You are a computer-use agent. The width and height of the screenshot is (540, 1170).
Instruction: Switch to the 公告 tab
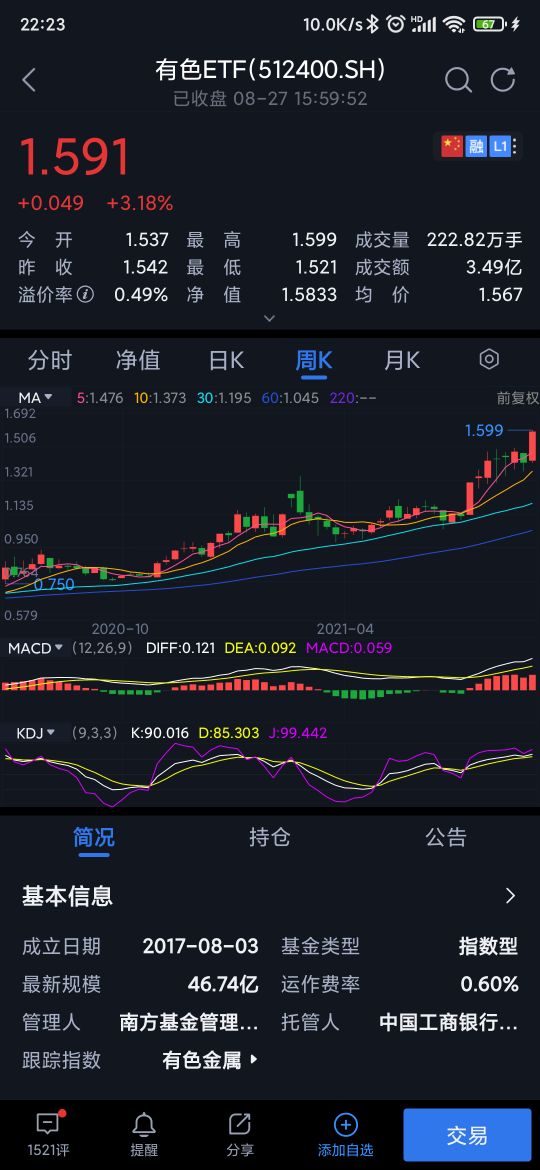[446, 837]
